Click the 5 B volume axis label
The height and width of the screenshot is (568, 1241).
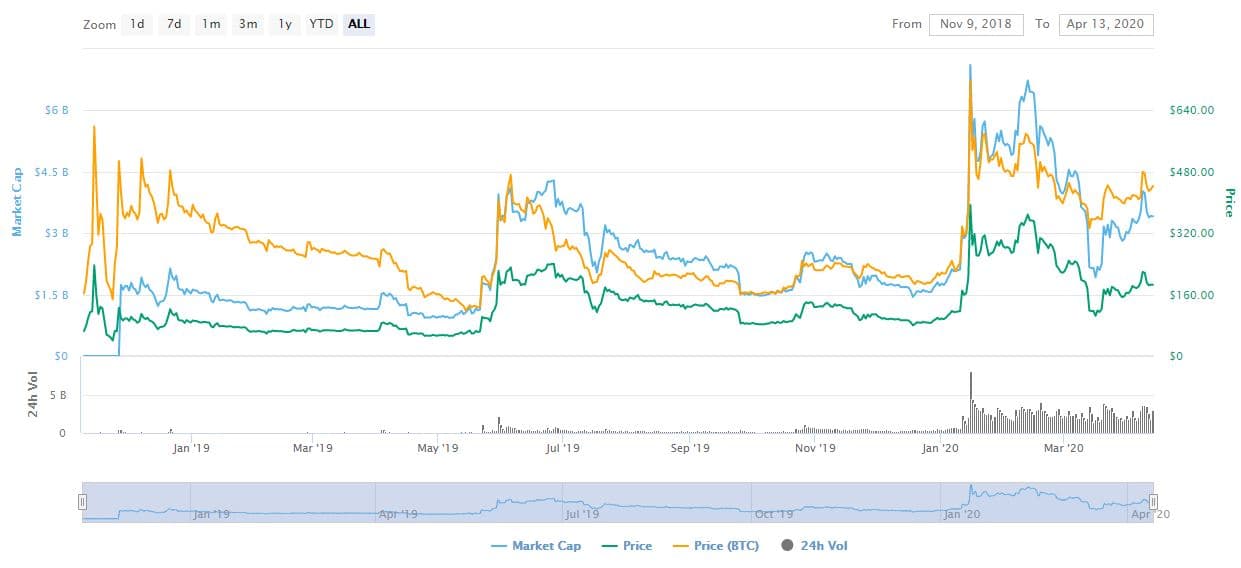(x=60, y=396)
